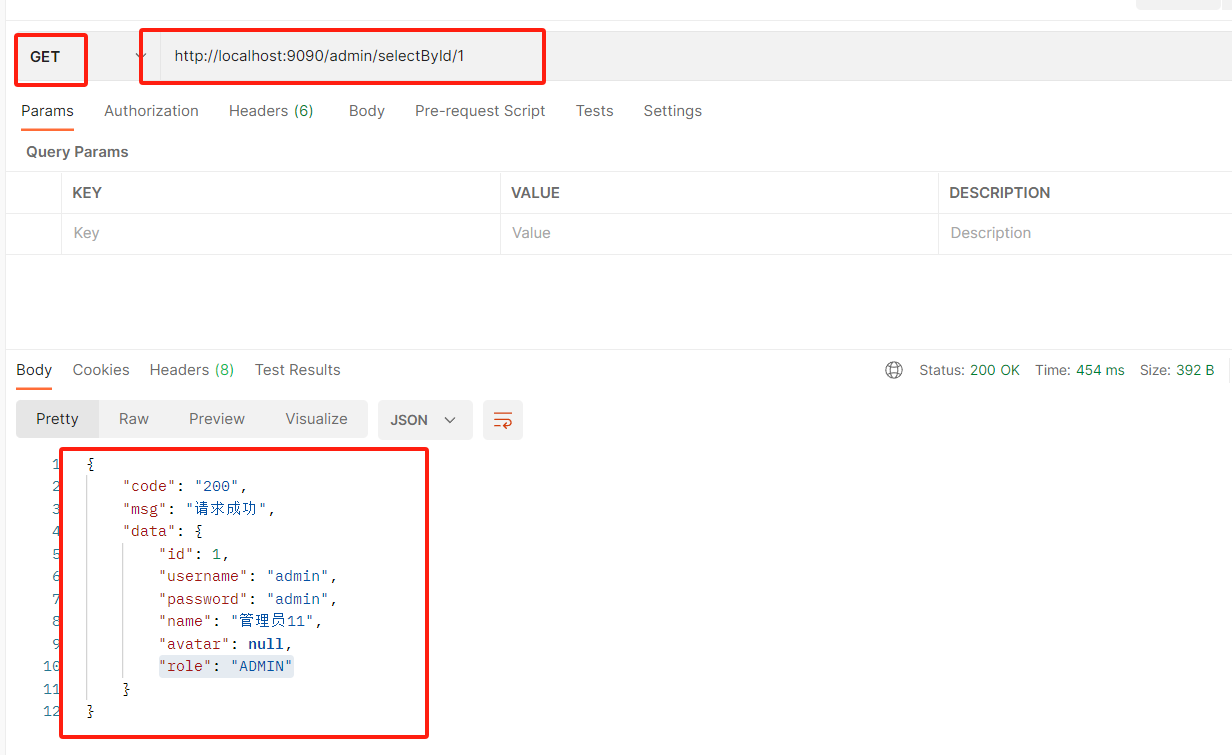
Task: Click the "username": "admin" line
Action: (248, 576)
